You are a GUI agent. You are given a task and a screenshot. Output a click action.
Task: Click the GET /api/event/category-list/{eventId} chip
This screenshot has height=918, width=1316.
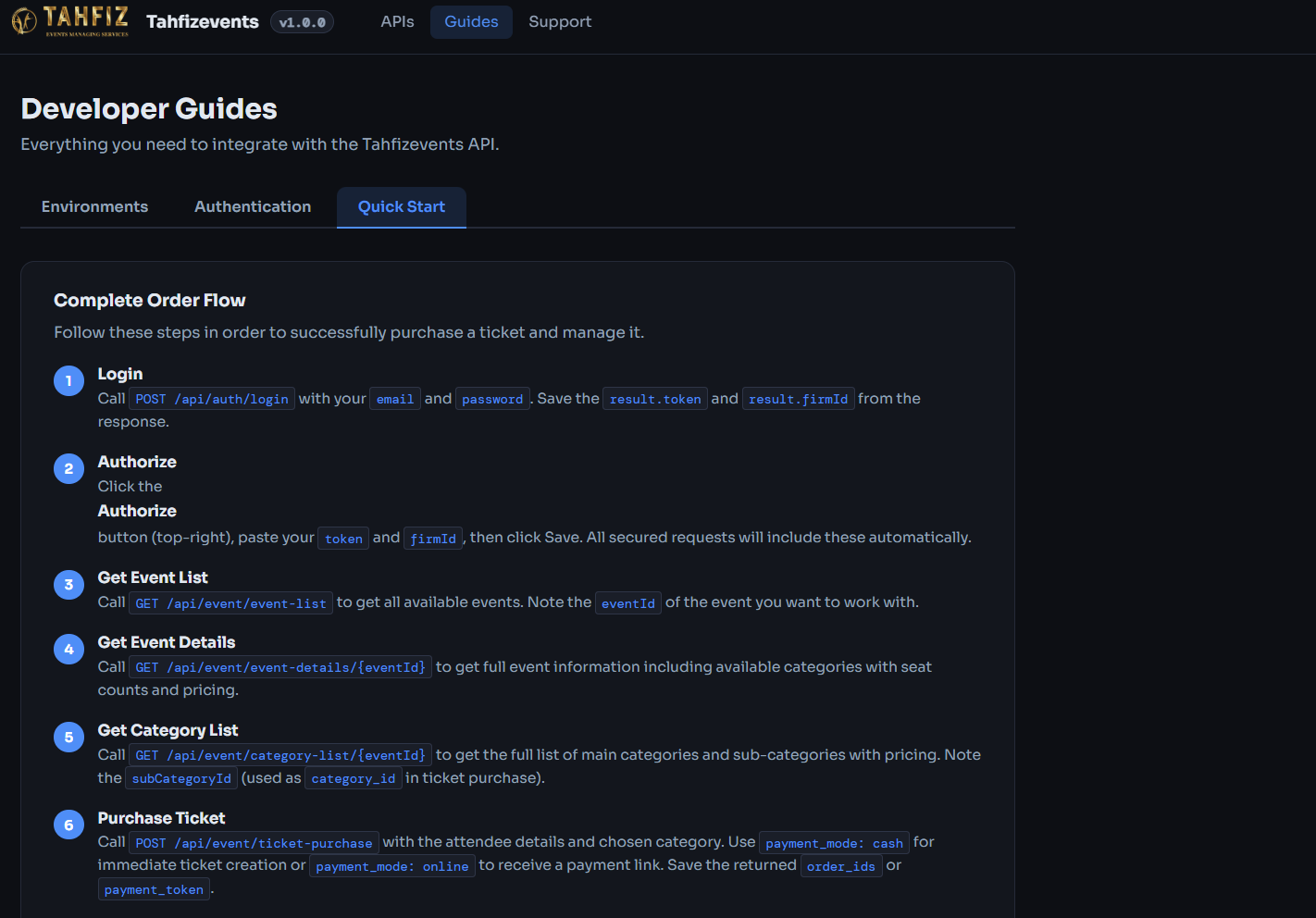click(x=280, y=755)
